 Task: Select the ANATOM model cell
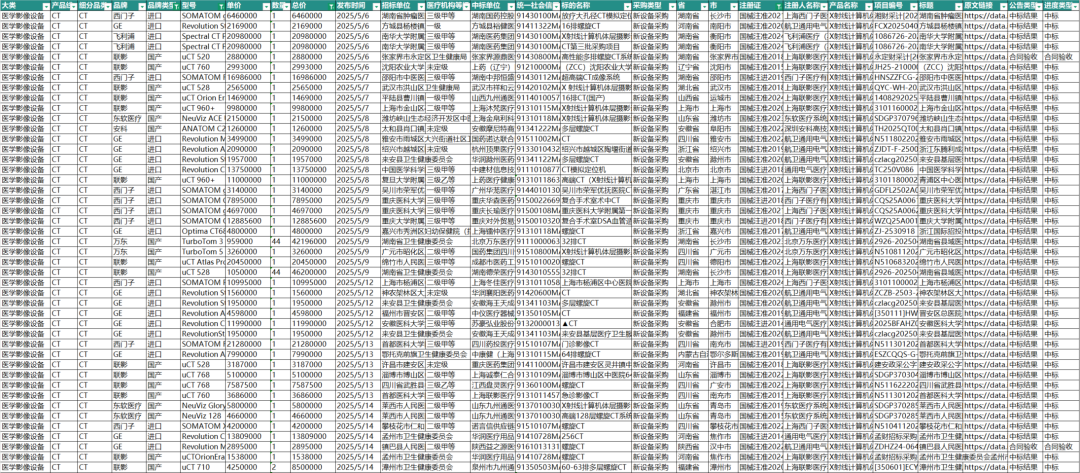click(203, 128)
